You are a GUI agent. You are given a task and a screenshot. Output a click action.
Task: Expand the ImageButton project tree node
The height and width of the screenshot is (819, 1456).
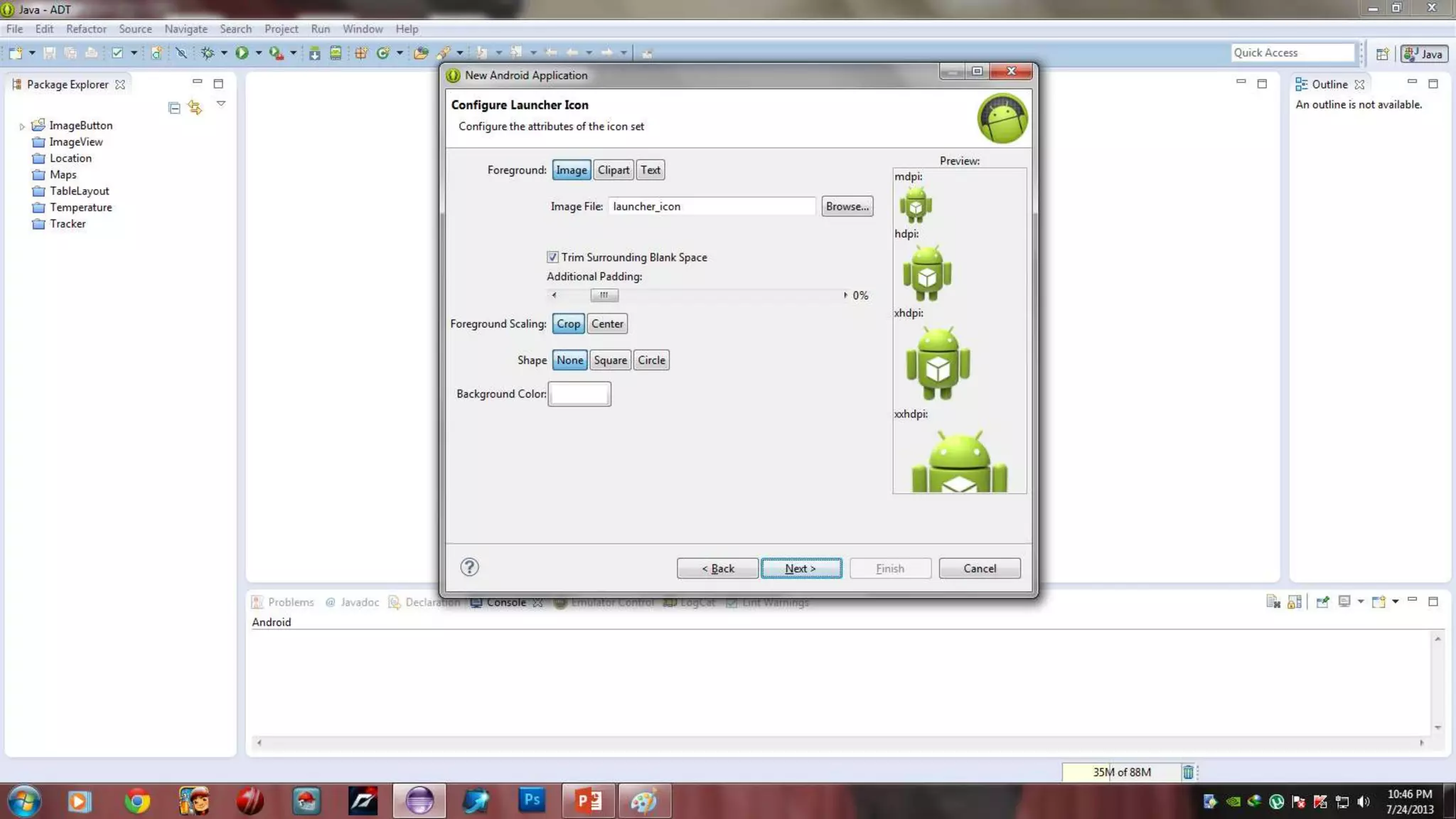coord(22,127)
